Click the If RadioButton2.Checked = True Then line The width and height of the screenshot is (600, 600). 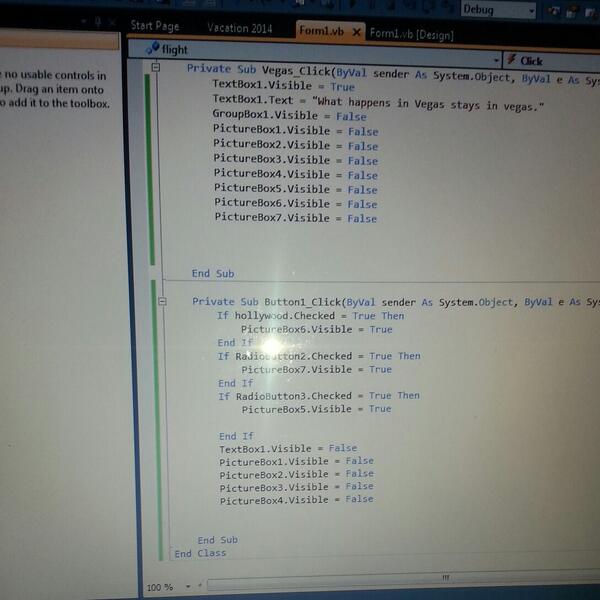[319, 356]
